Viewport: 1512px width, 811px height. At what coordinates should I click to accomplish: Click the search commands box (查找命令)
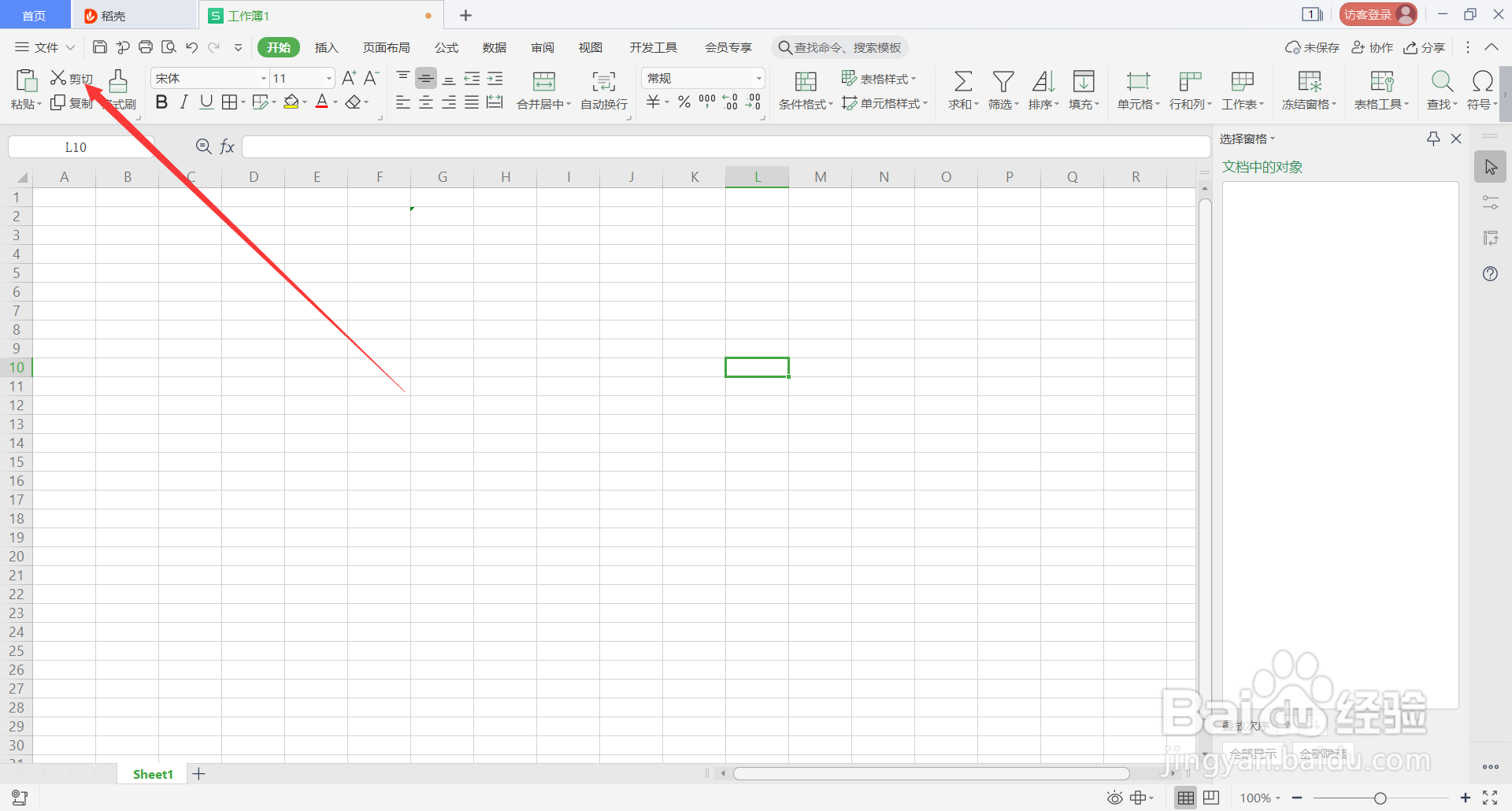tap(840, 47)
